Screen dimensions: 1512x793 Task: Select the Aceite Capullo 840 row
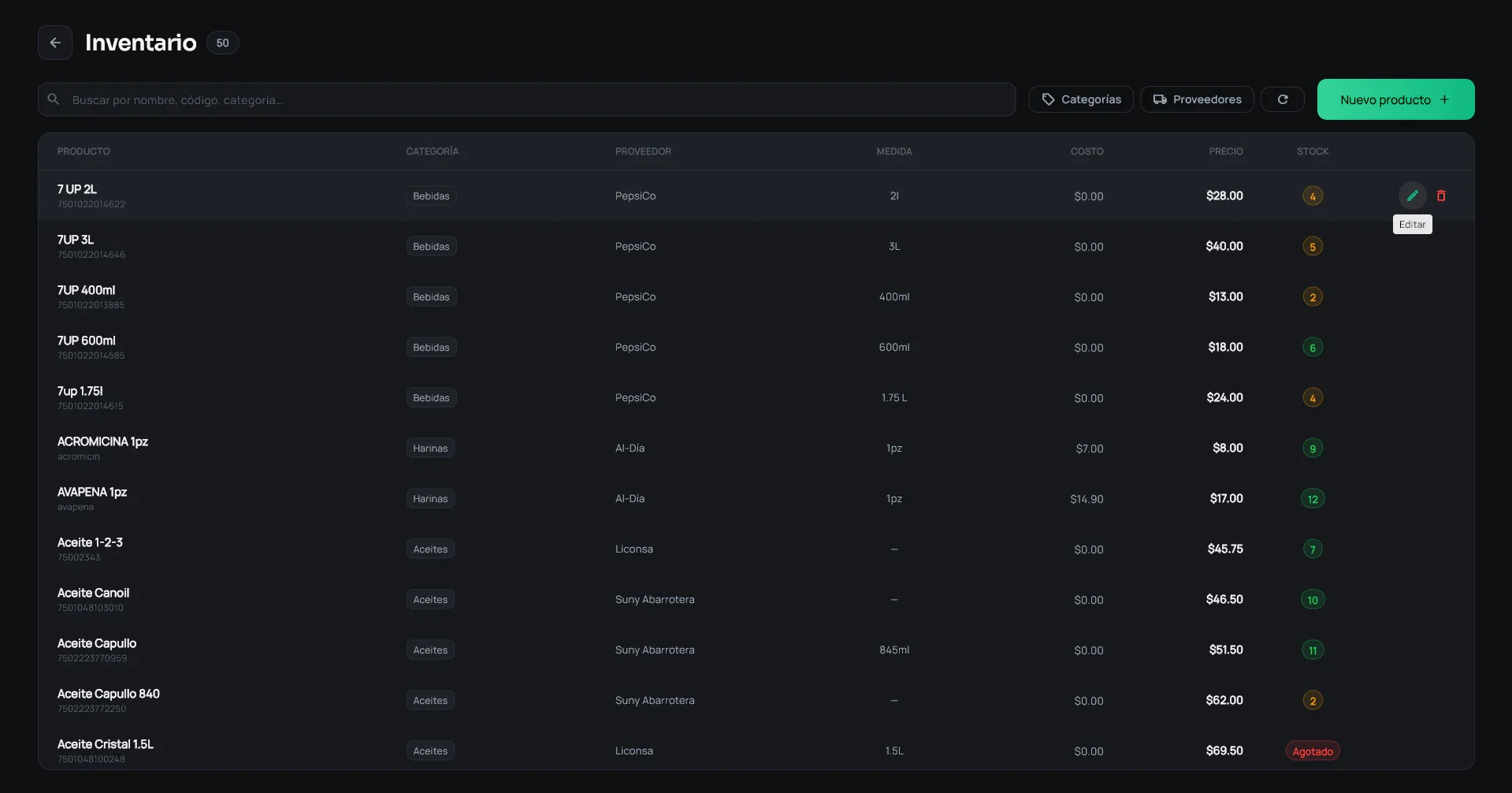(x=756, y=700)
